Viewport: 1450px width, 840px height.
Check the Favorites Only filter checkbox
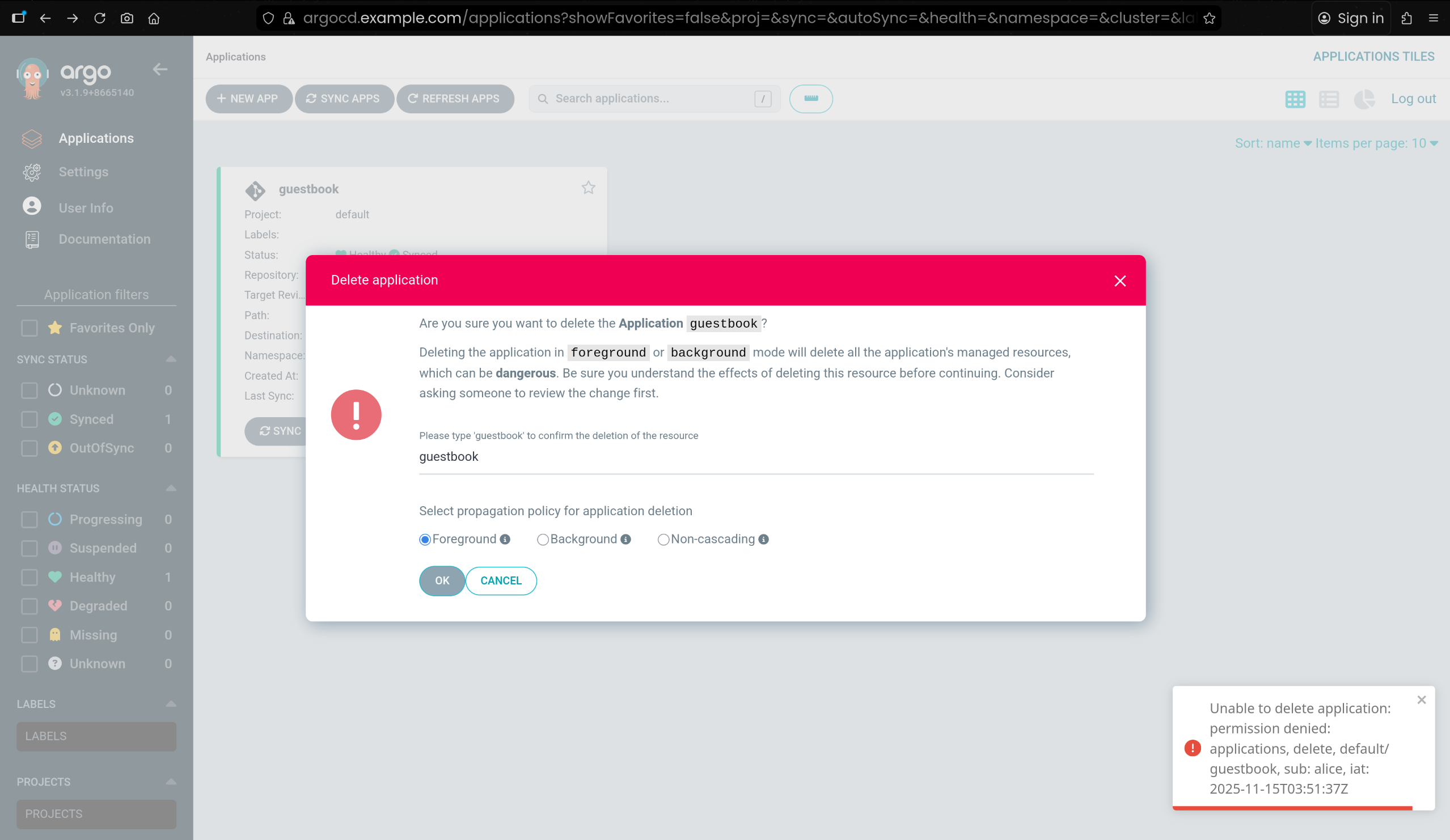29,328
